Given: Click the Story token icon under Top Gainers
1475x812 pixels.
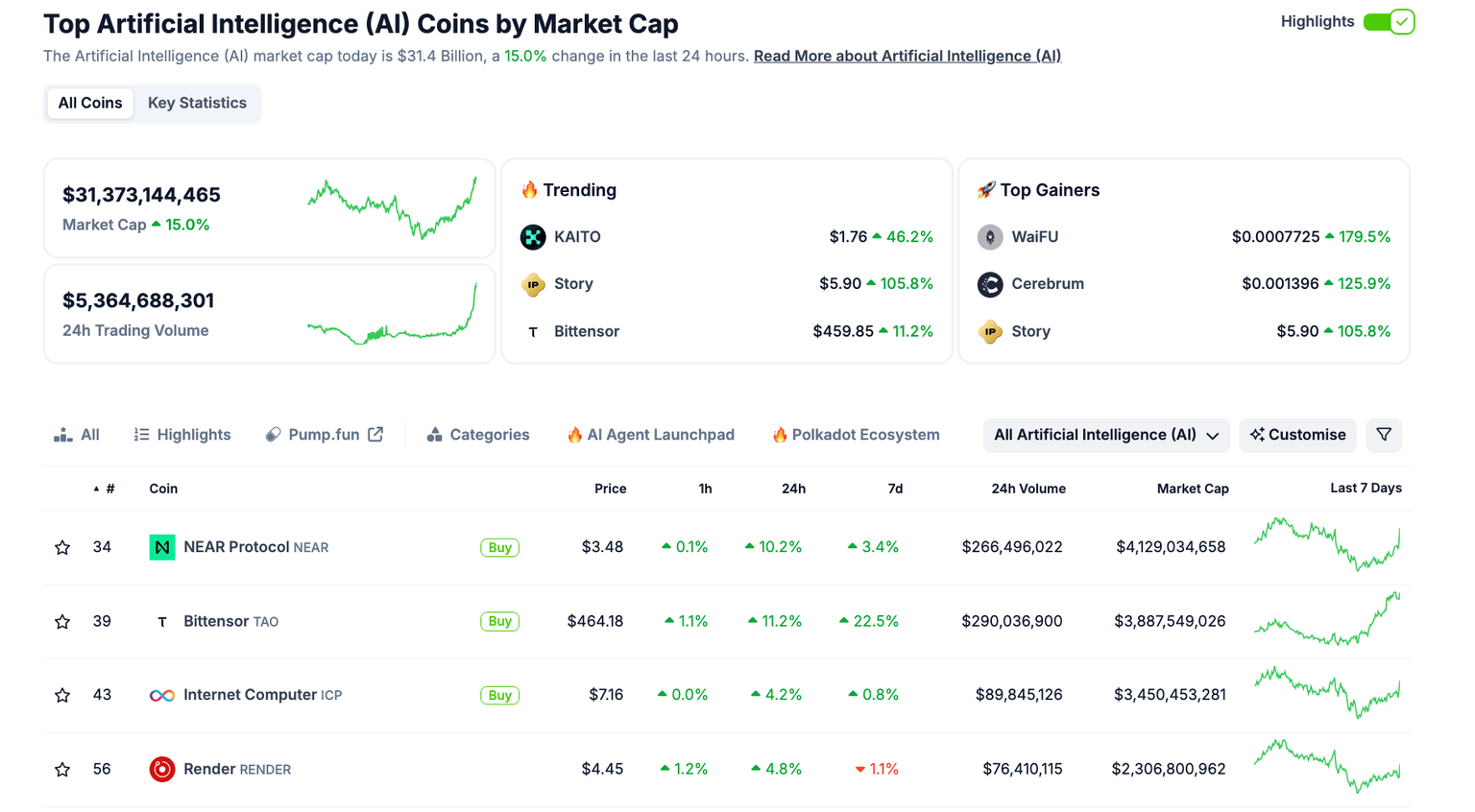Looking at the screenshot, I should (x=990, y=331).
